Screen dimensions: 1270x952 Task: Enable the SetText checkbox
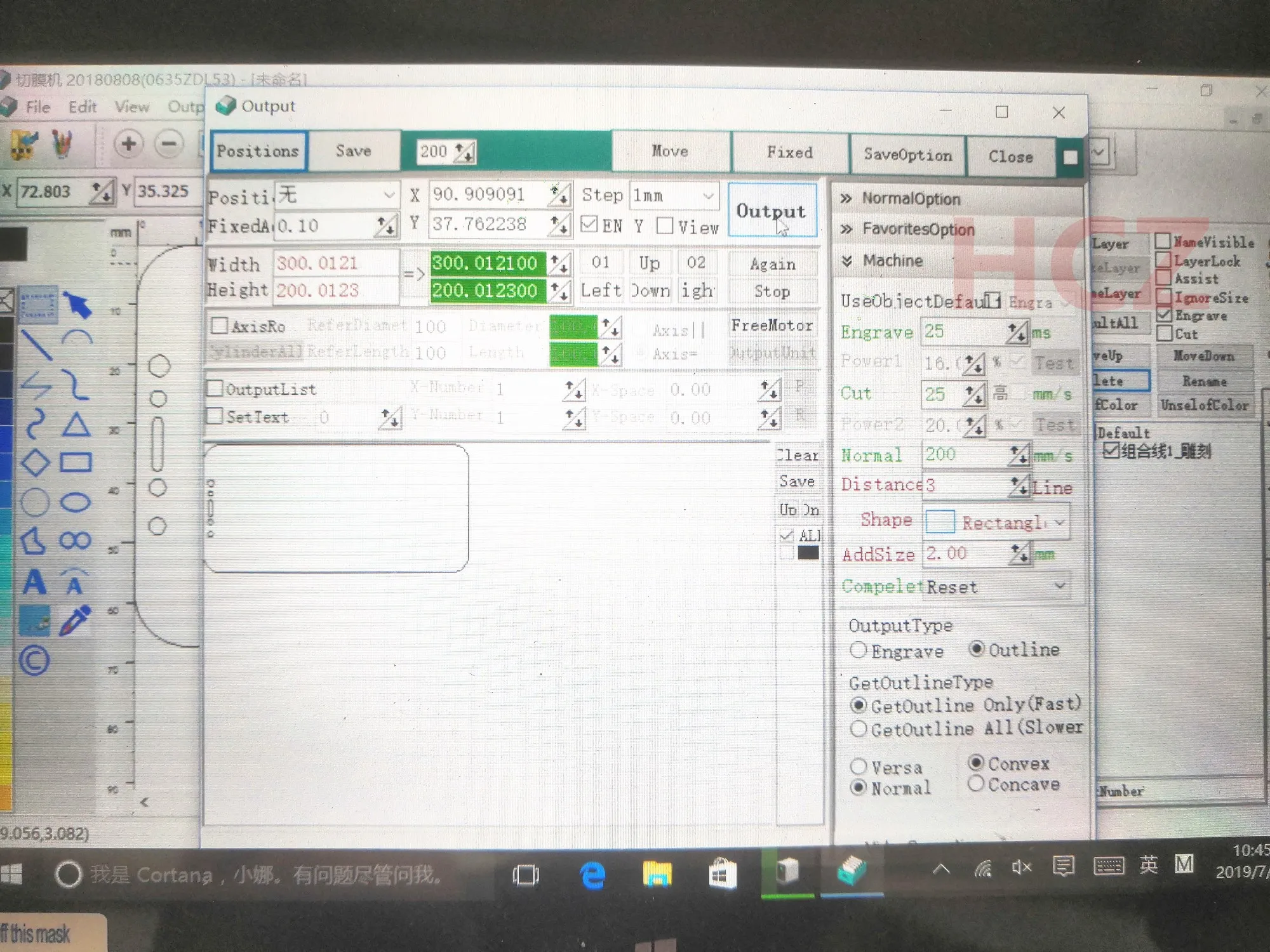tap(215, 416)
